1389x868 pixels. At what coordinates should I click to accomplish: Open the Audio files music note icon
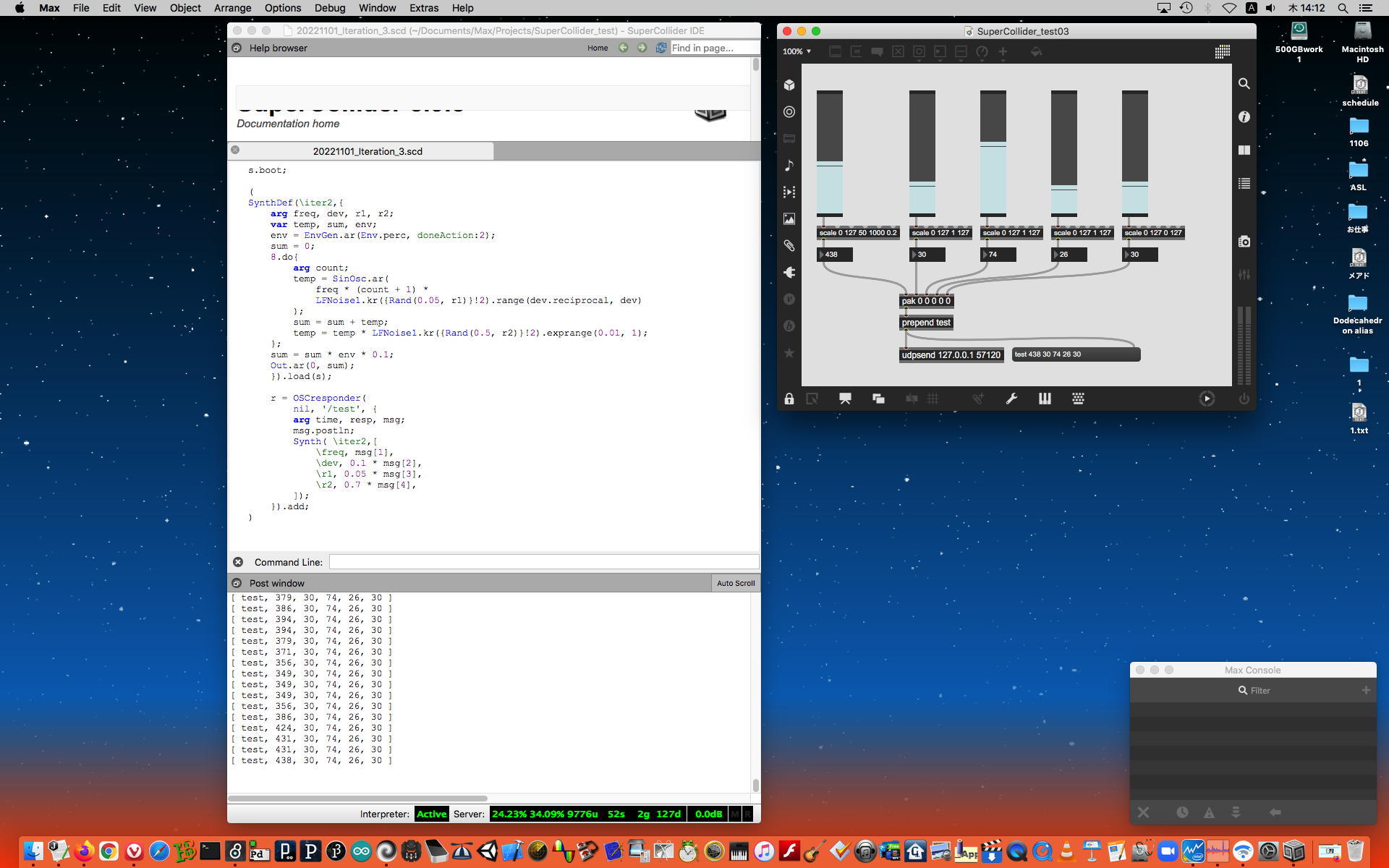tap(789, 166)
